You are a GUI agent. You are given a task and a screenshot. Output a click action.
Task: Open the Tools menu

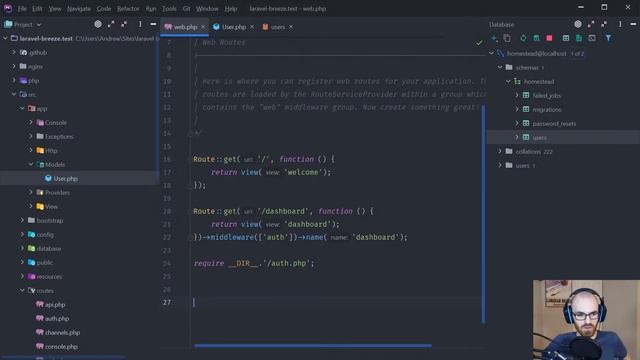169,9
